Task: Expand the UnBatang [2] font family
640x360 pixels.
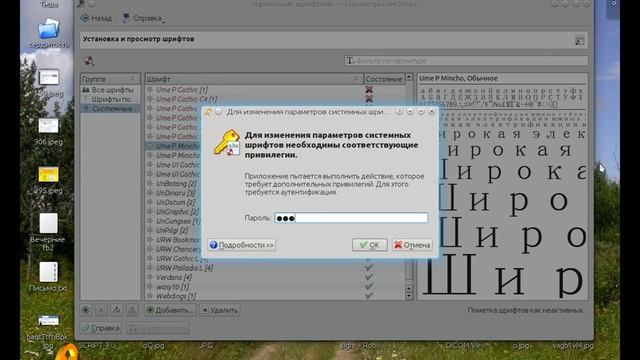Action: click(x=150, y=184)
